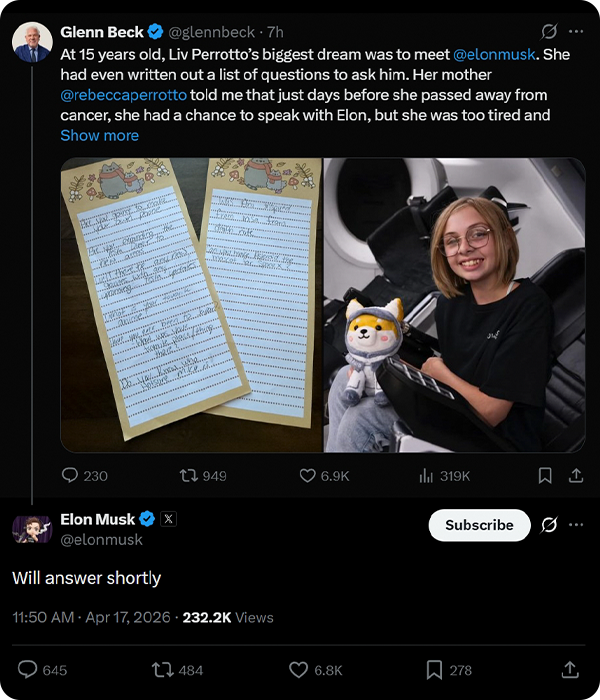Share Glenn Beck's post
Screen dimensions: 600x700
click(x=576, y=476)
